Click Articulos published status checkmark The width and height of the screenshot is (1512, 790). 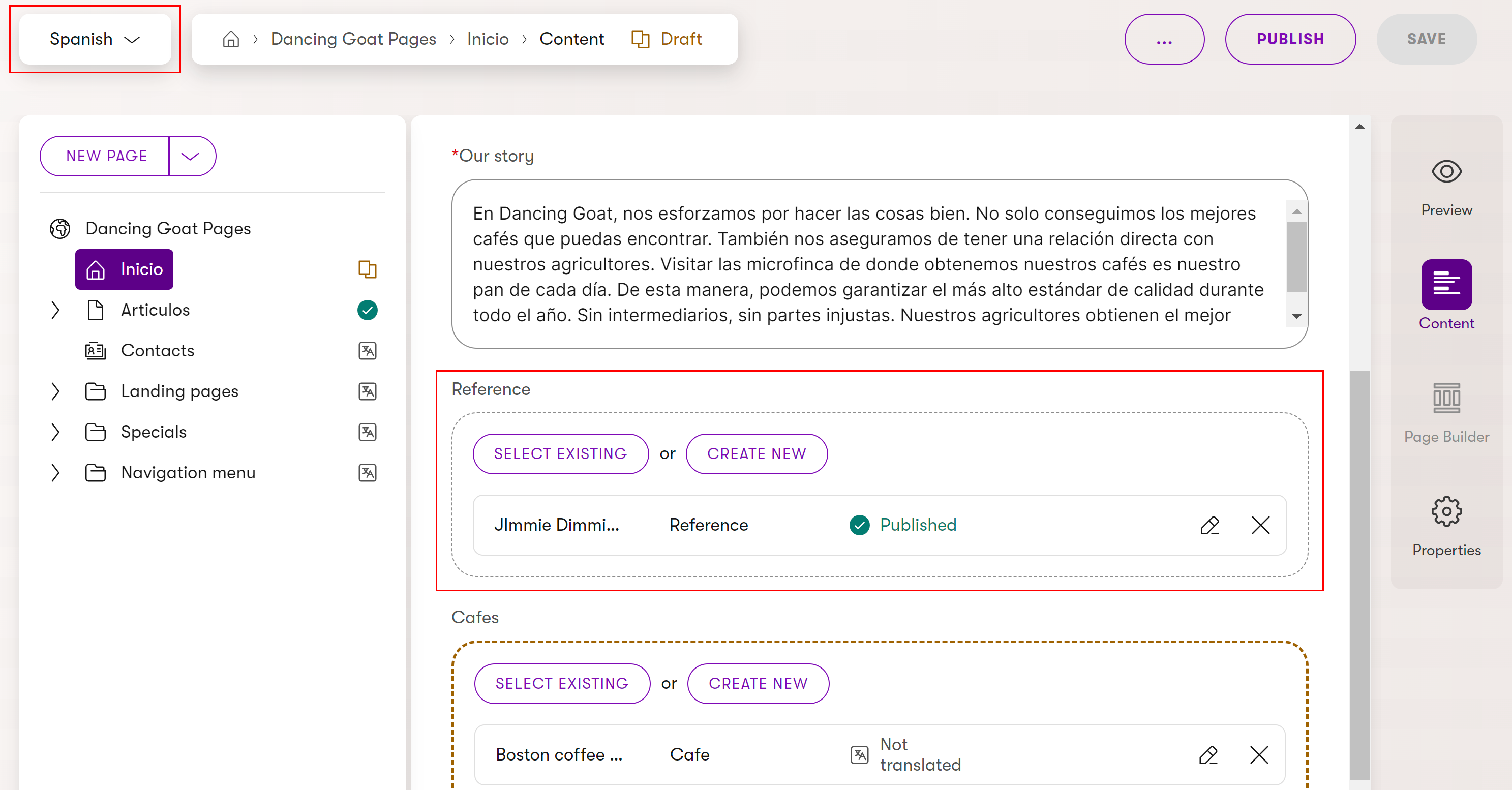tap(368, 310)
